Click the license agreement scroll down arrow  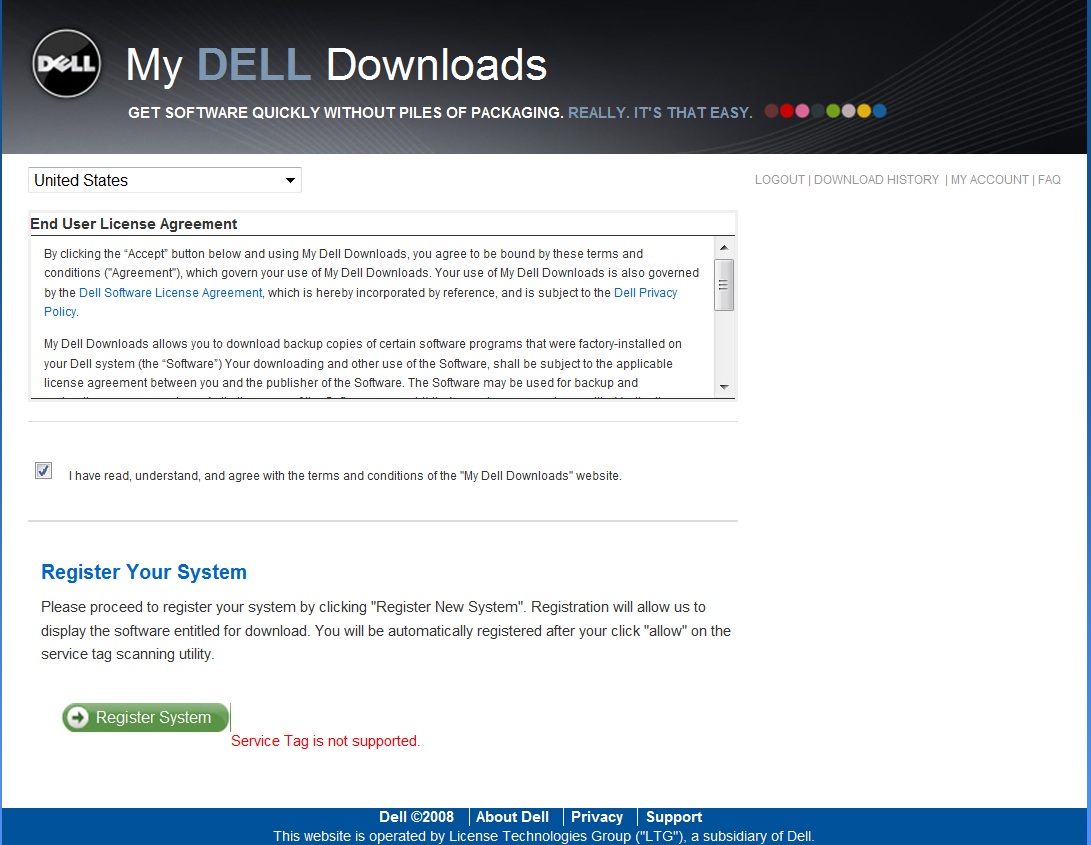pos(724,387)
